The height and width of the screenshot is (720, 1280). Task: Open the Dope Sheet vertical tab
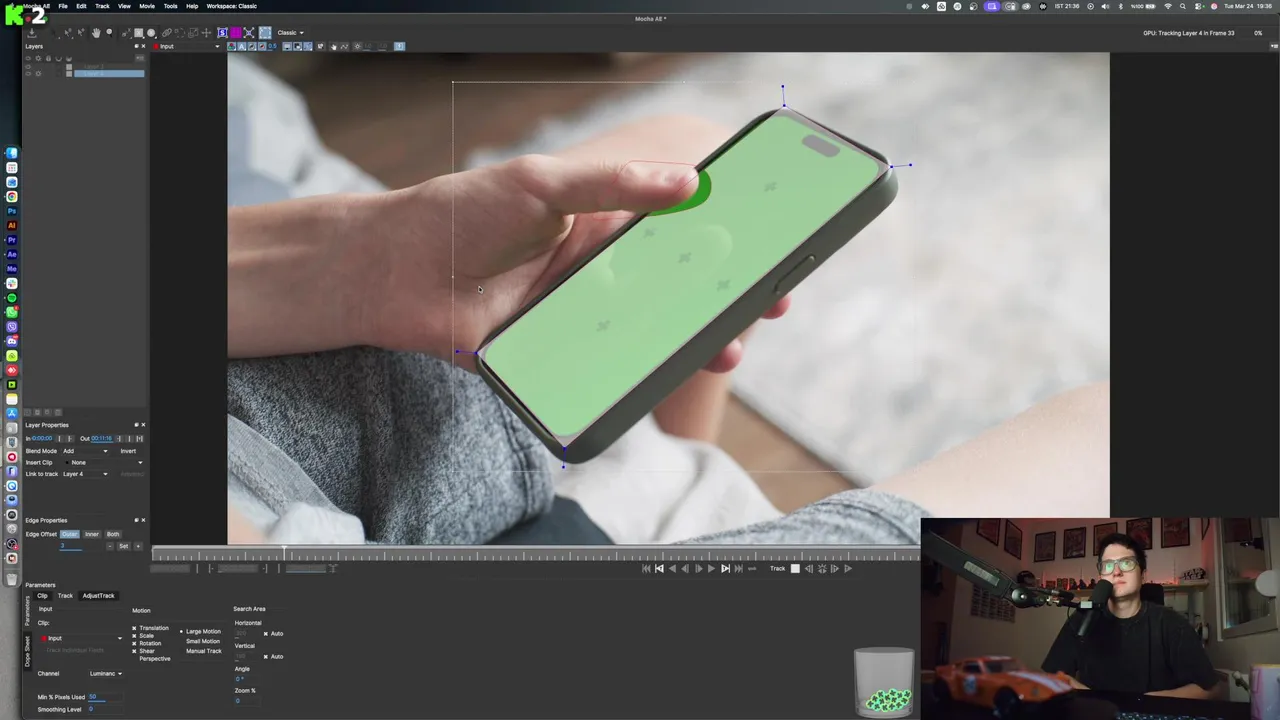[x=28, y=652]
